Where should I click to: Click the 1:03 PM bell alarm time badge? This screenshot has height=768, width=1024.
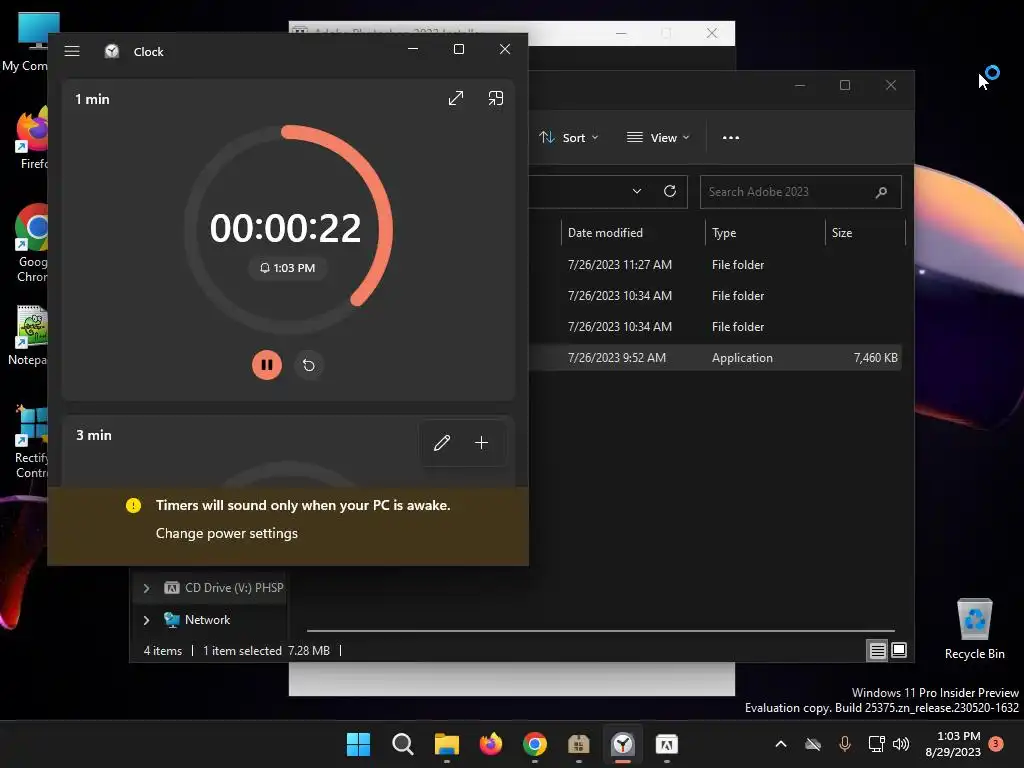(x=287, y=268)
